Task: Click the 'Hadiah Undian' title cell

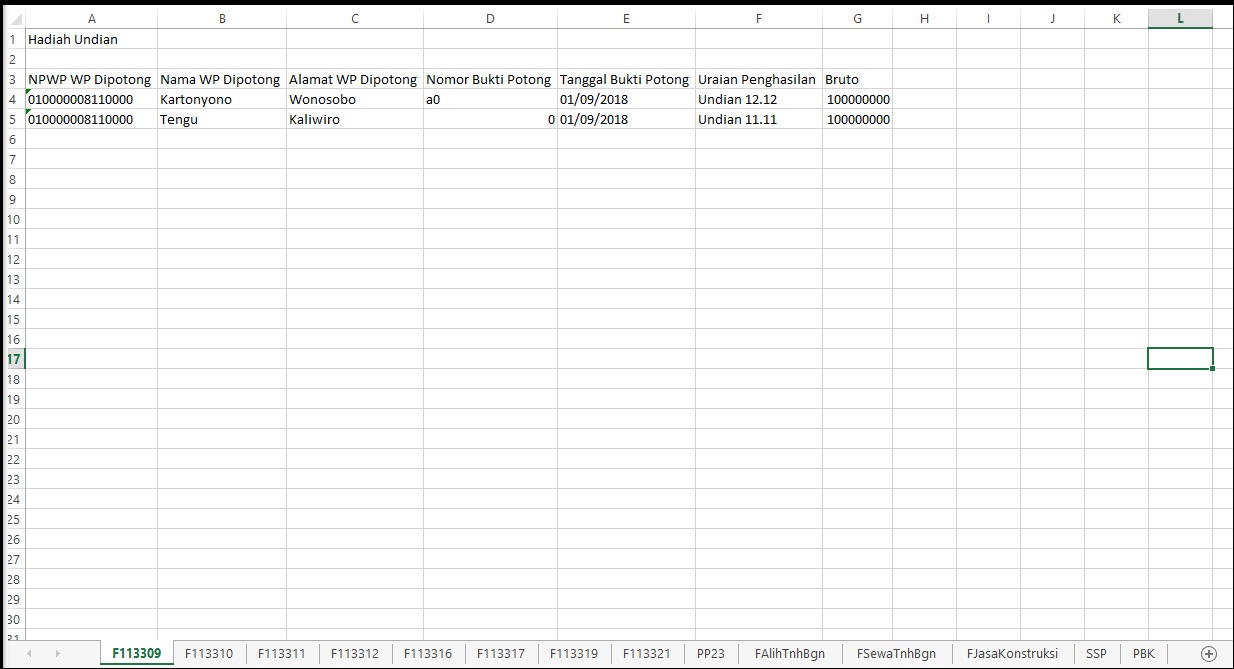Action: click(x=91, y=39)
